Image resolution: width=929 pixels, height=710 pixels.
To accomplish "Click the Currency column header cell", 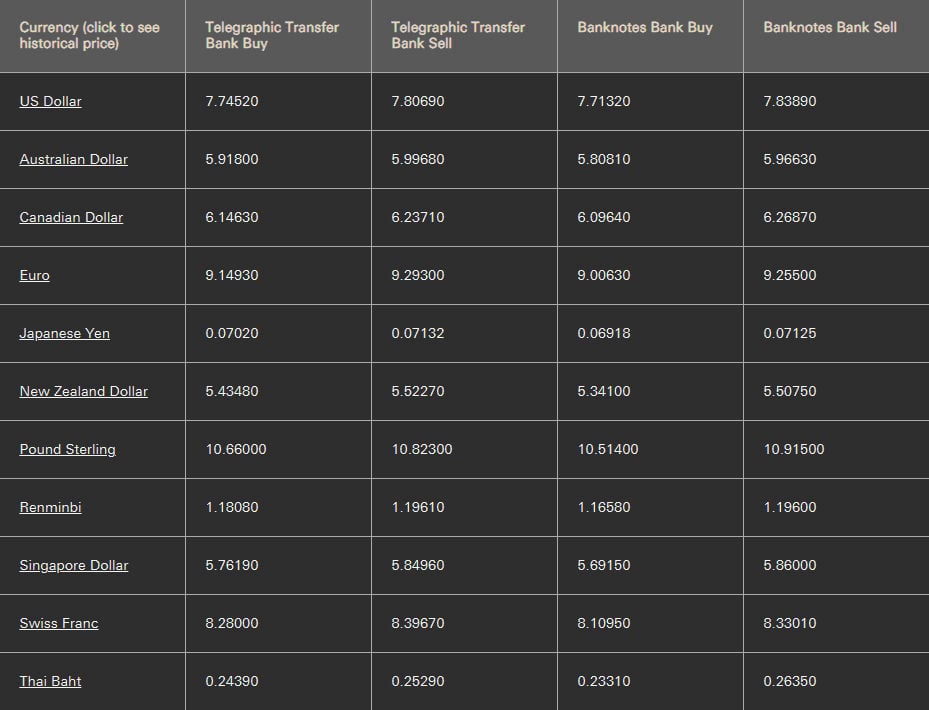I will pos(89,35).
